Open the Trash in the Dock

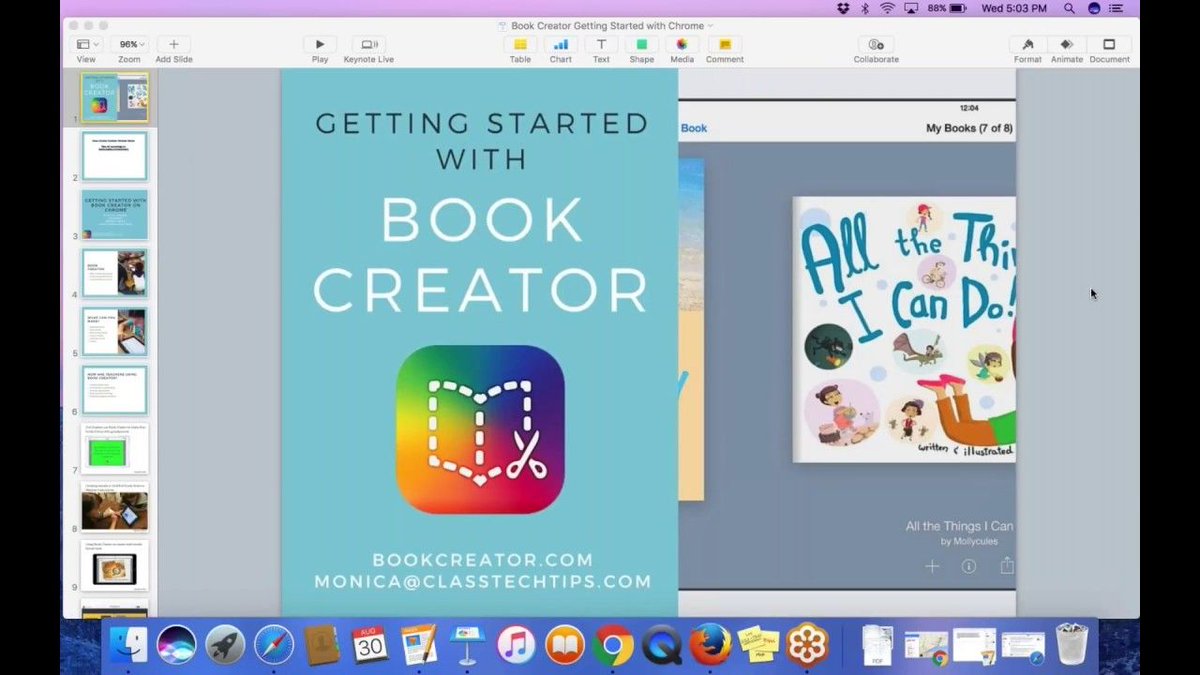(1072, 645)
